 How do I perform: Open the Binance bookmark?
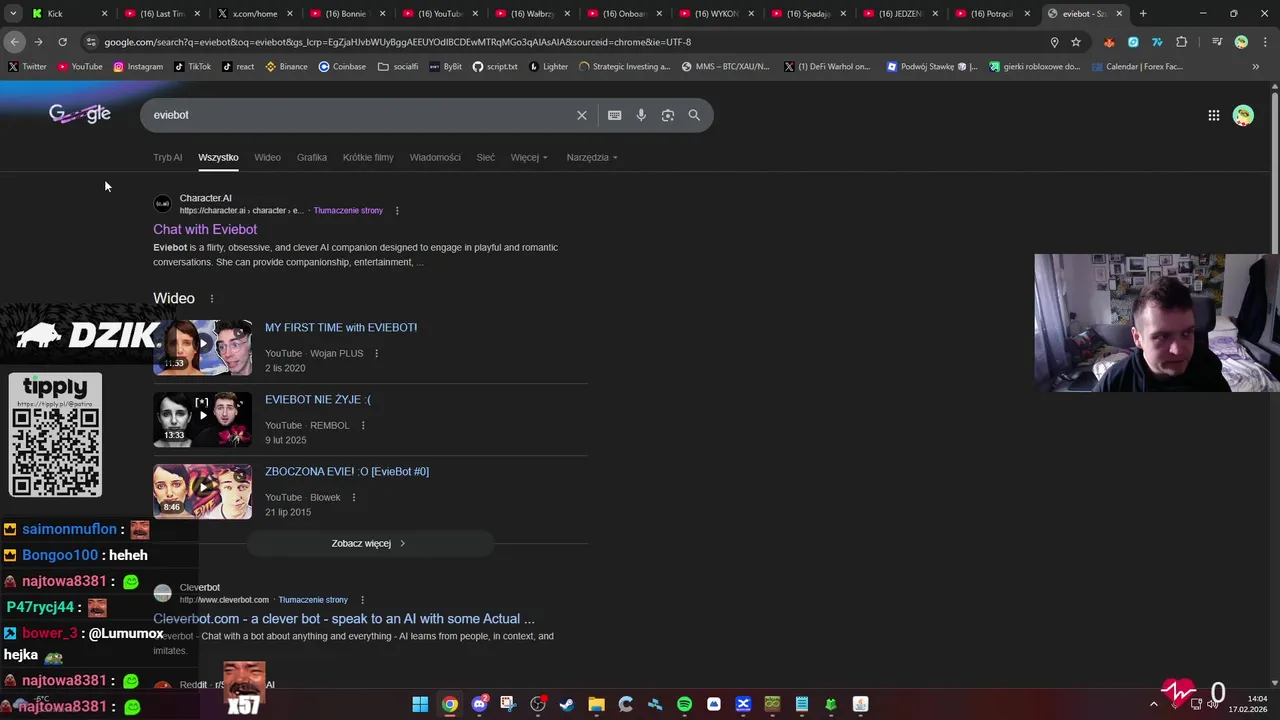click(x=286, y=67)
